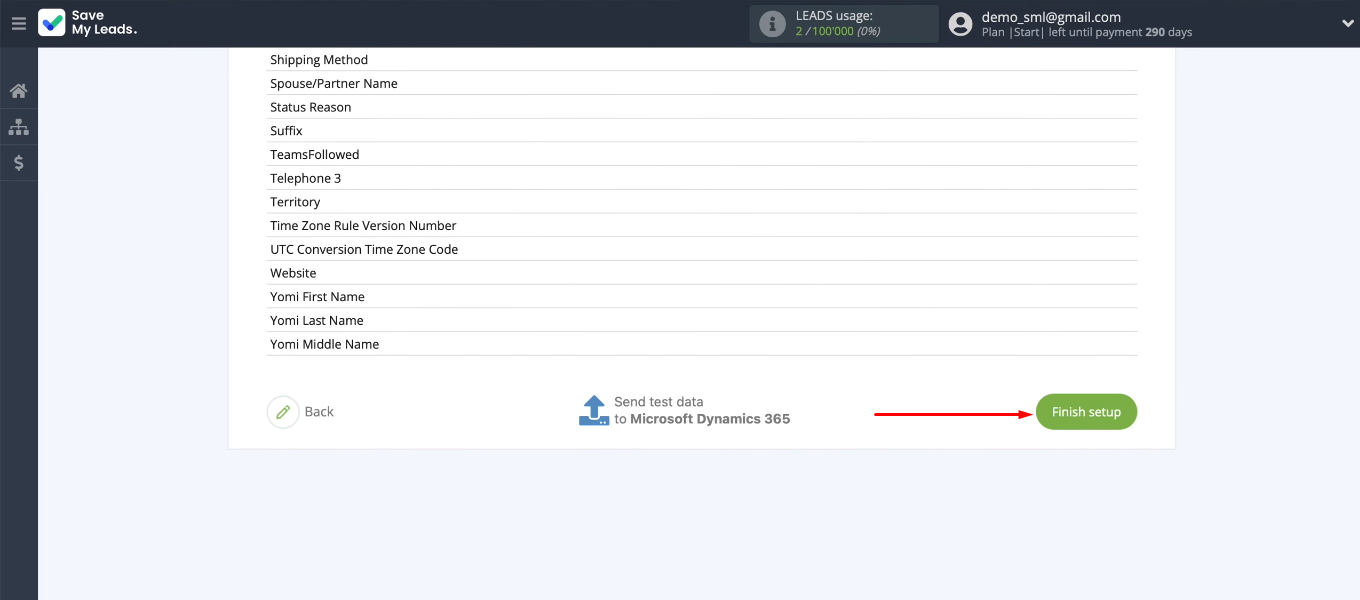Select the Telephone 3 row
This screenshot has width=1360, height=600.
coord(703,178)
